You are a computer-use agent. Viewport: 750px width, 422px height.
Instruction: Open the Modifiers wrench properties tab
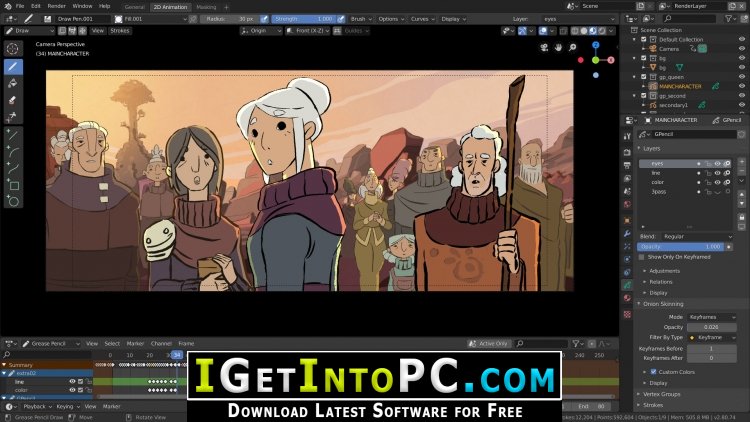tap(627, 233)
